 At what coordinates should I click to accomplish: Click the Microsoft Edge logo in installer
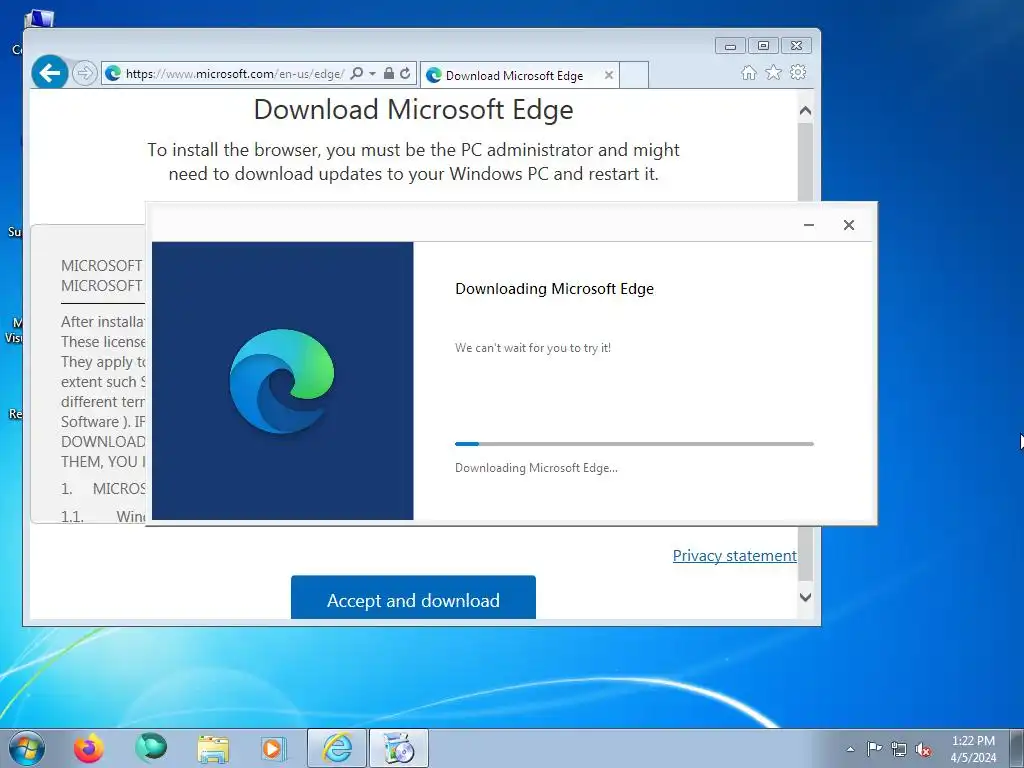[282, 381]
